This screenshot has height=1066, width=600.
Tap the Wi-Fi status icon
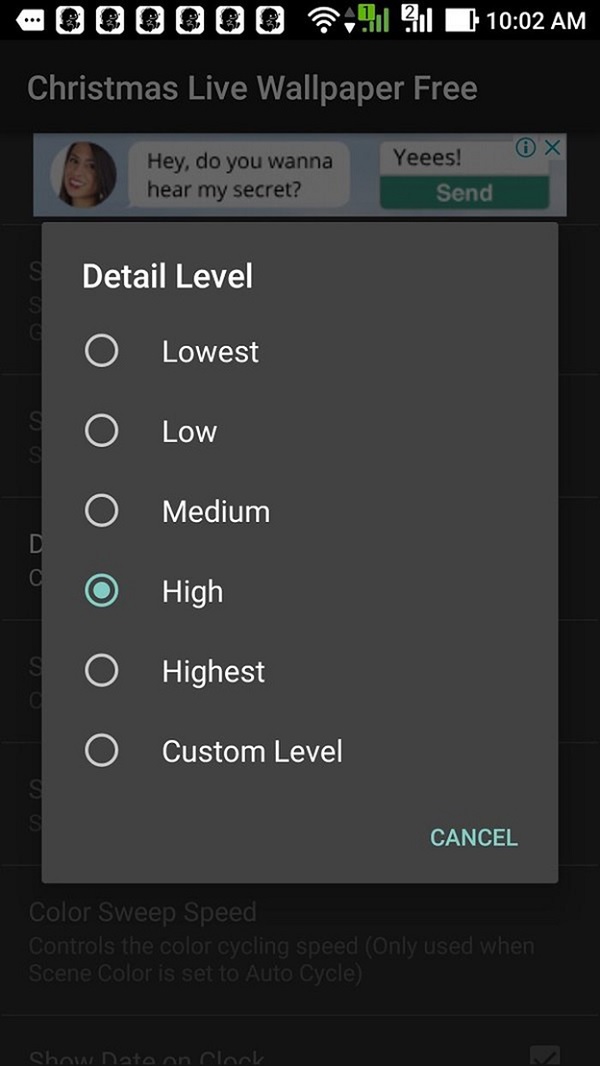323,19
